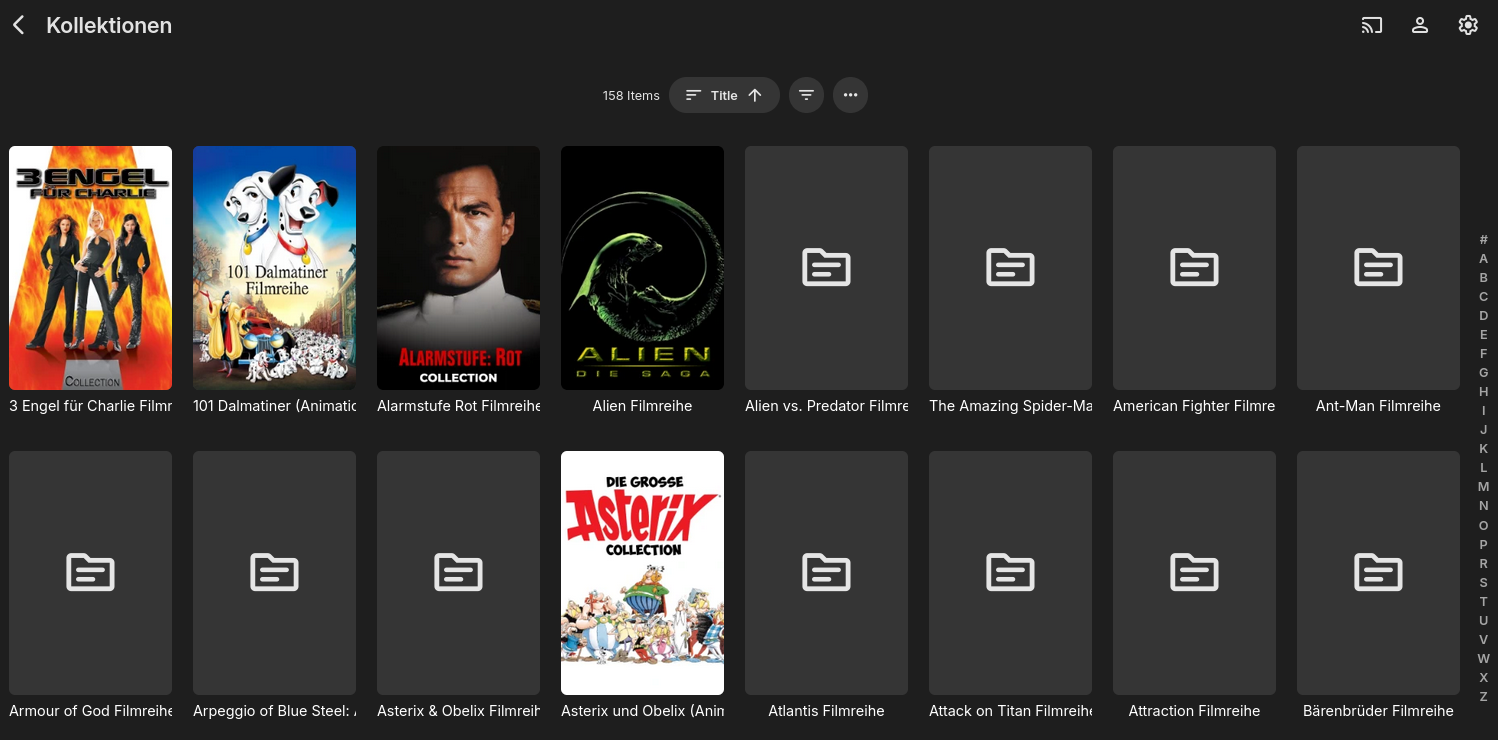The width and height of the screenshot is (1498, 740).
Task: Jump to letter S in alphabet index
Action: pos(1483,582)
